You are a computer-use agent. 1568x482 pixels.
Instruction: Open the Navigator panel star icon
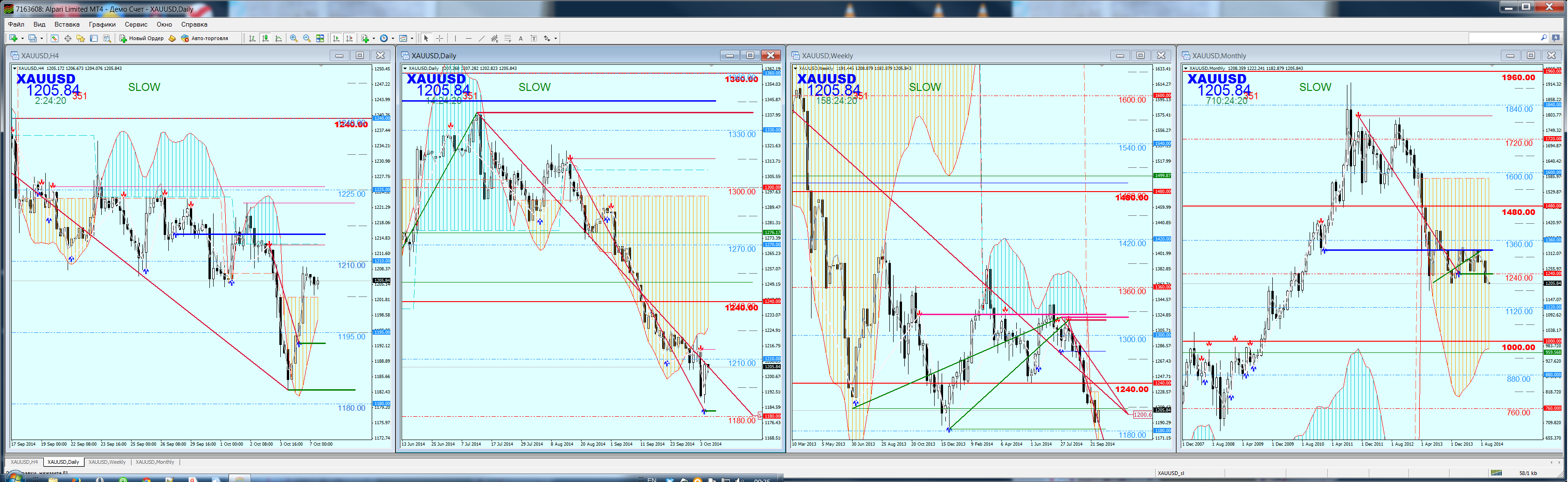pyautogui.click(x=80, y=38)
